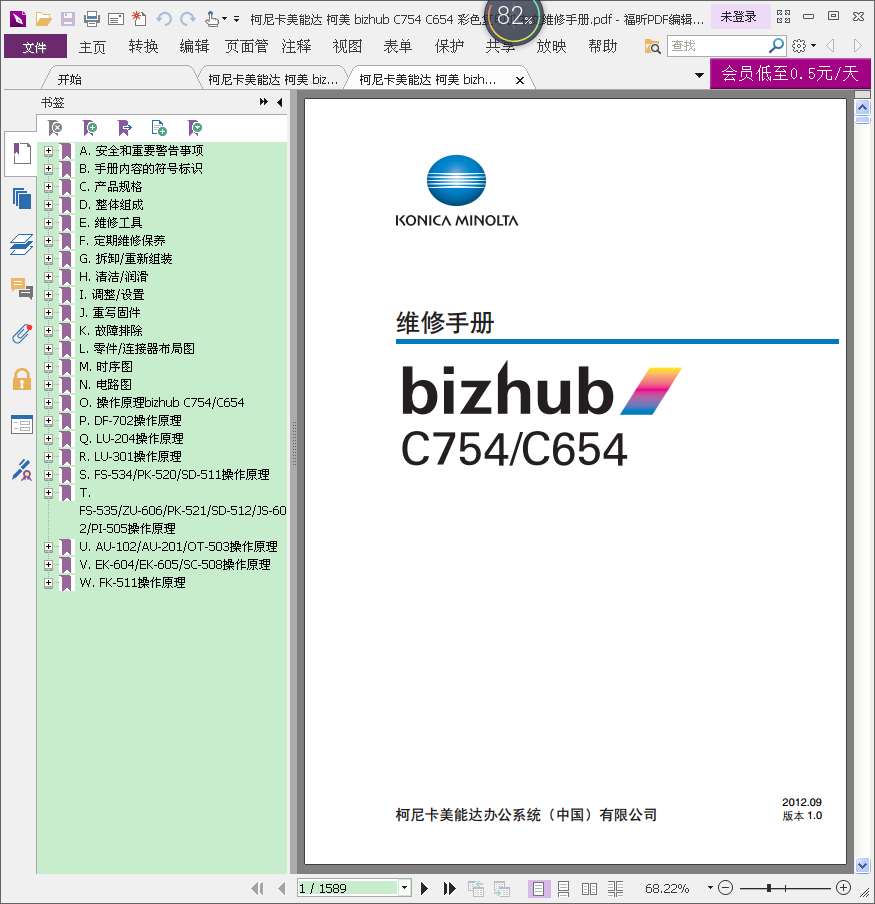Screen dimensions: 875x904
Task: Open the form fields side panel
Action: (21, 425)
